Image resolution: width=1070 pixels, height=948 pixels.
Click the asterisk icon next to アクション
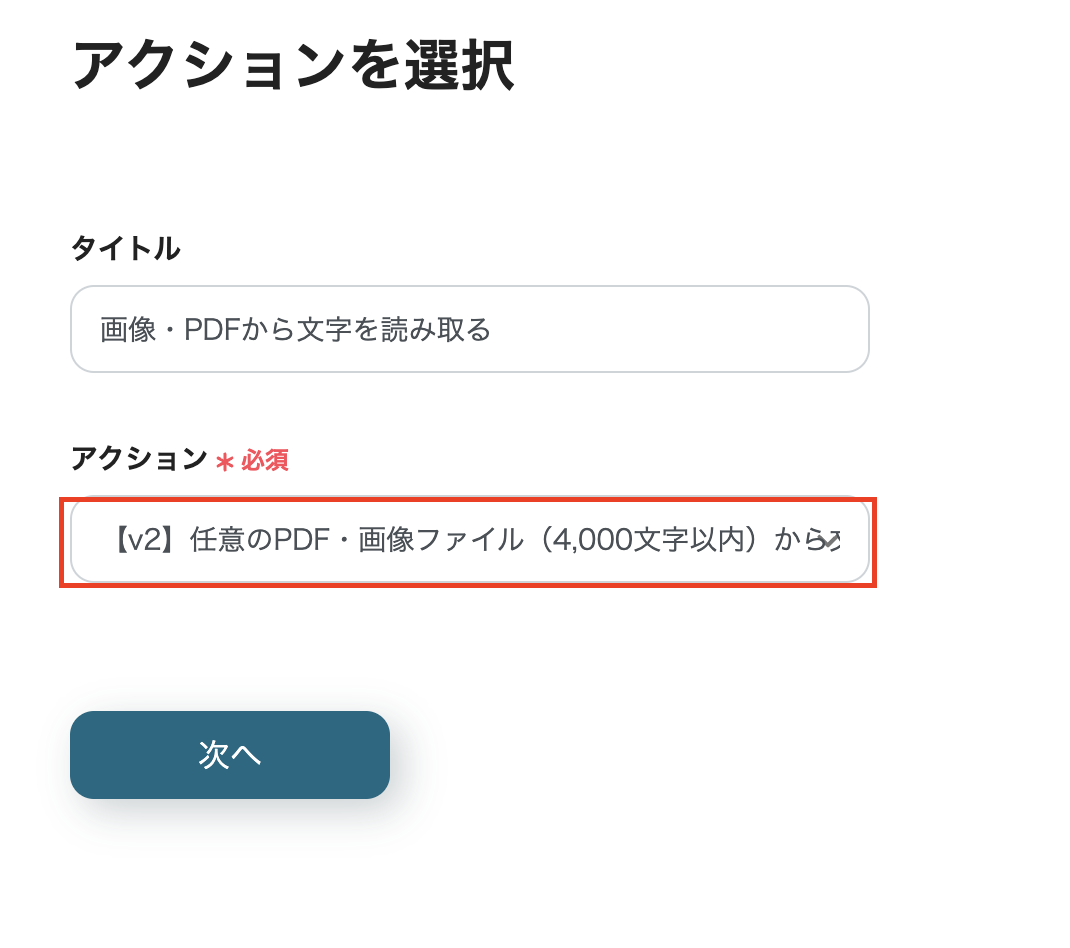pos(224,461)
